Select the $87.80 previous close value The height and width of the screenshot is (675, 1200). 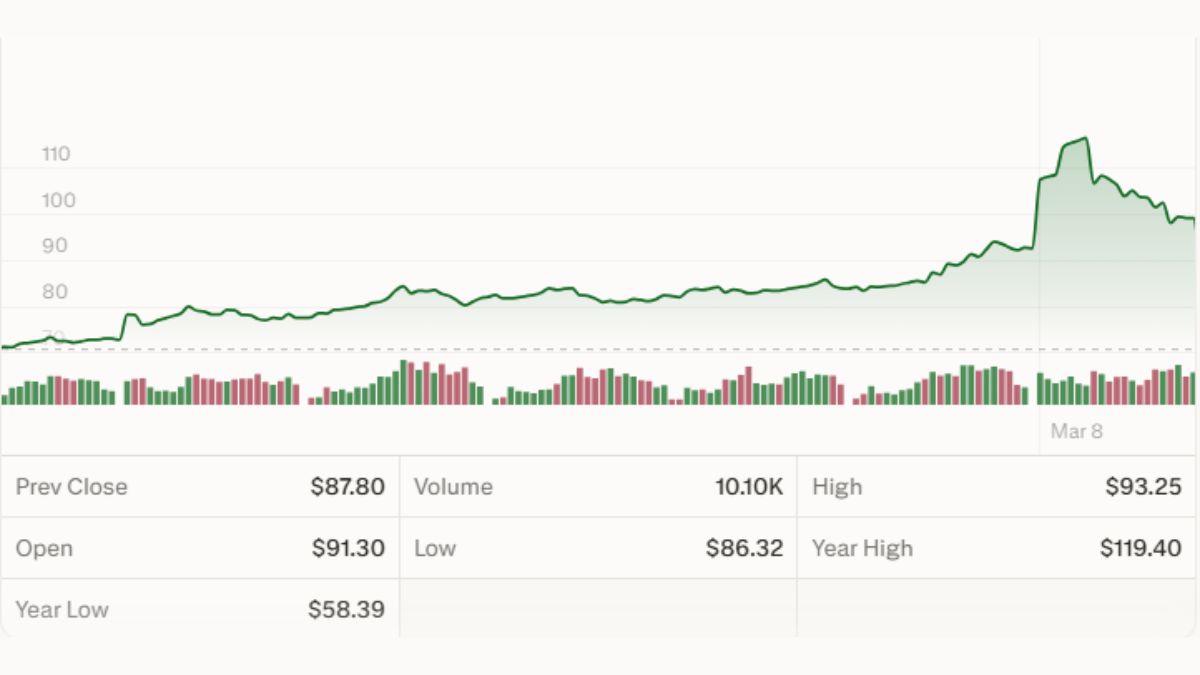click(x=347, y=487)
